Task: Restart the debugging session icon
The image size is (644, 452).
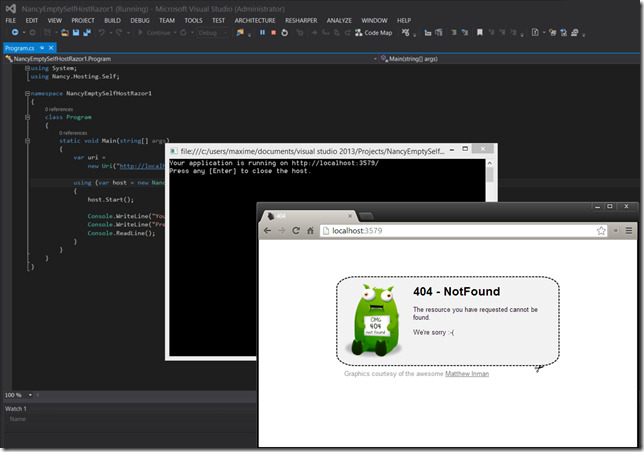Action: point(284,32)
